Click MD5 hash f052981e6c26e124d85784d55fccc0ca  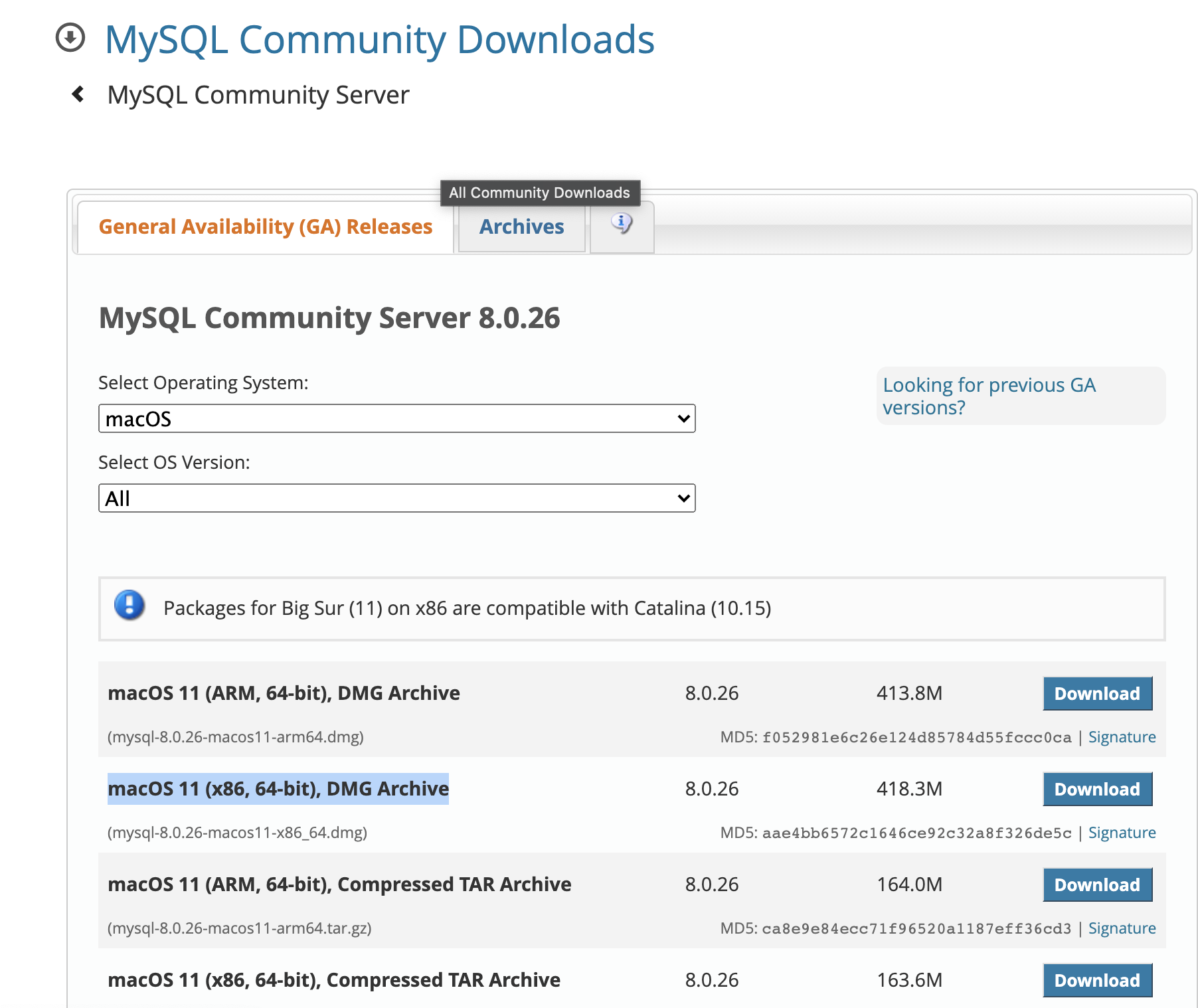916,738
